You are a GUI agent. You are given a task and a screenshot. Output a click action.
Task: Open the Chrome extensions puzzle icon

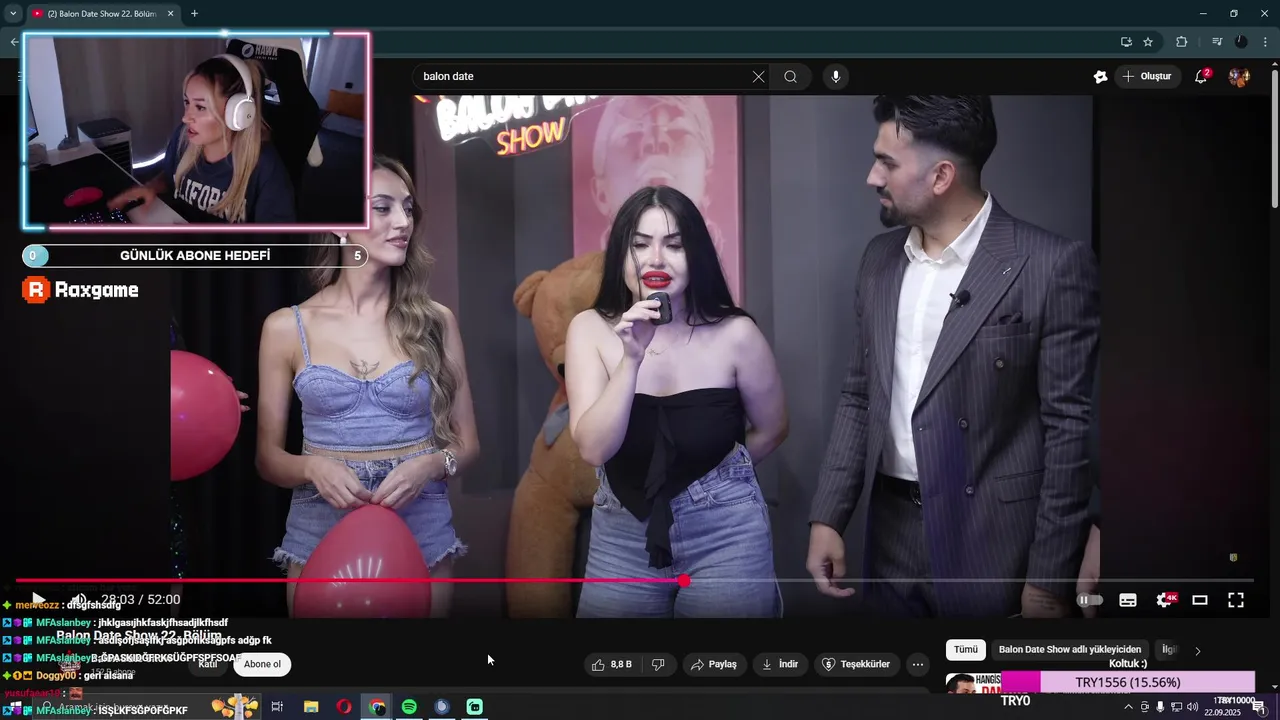coord(1181,42)
